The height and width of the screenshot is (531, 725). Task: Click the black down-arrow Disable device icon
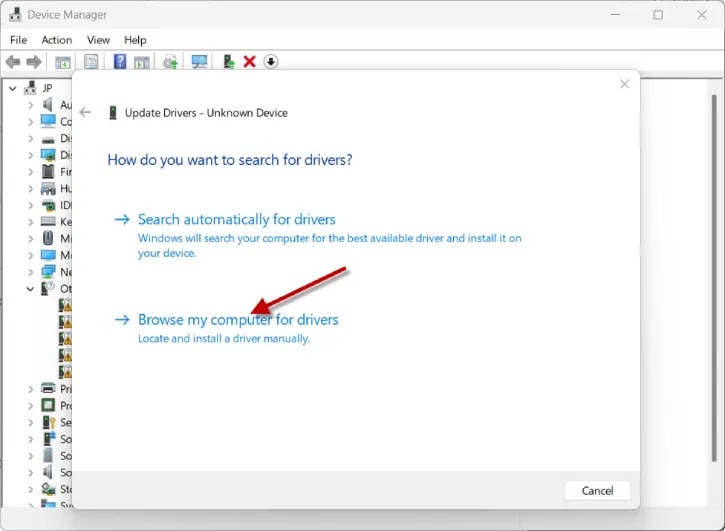point(271,62)
